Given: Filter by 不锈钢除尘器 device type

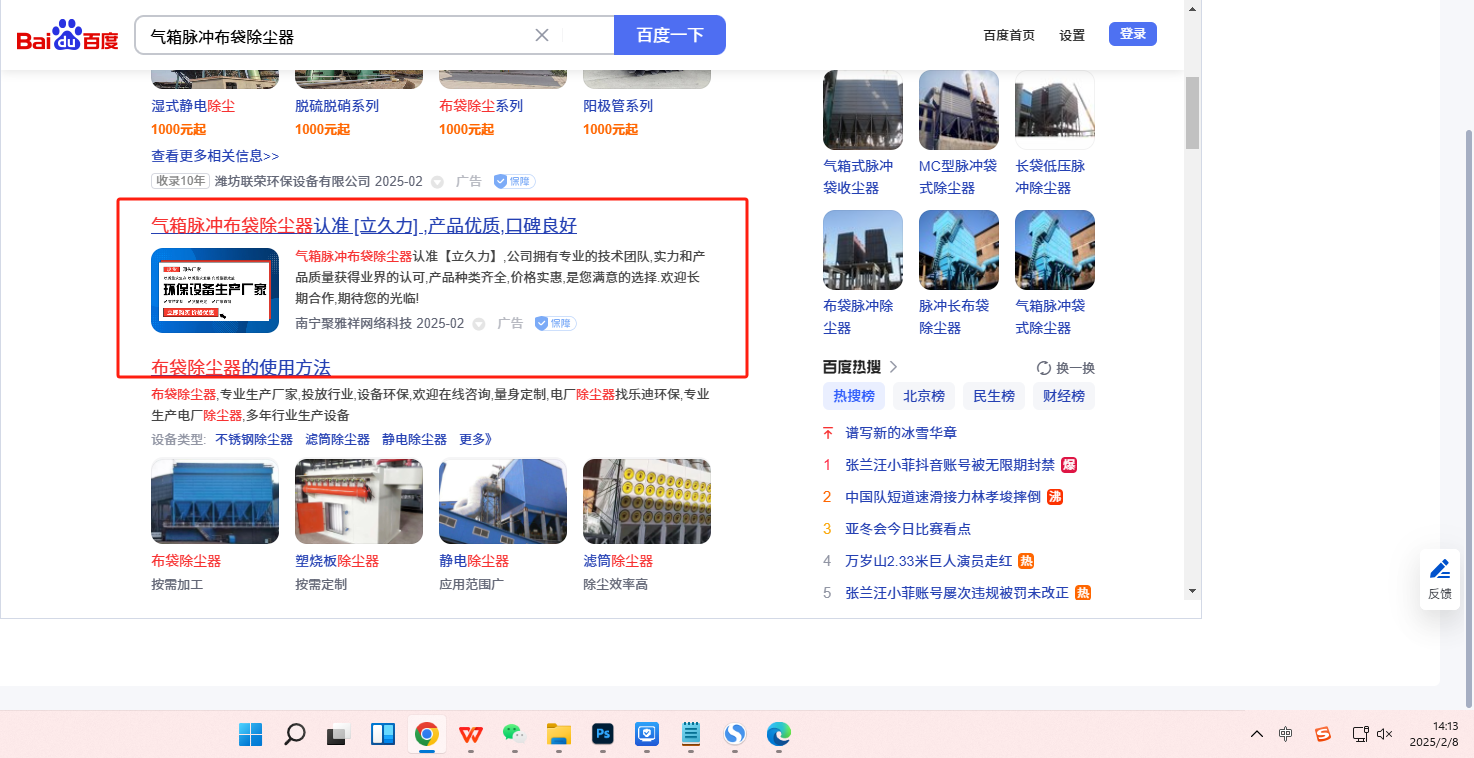Looking at the screenshot, I should click(254, 439).
